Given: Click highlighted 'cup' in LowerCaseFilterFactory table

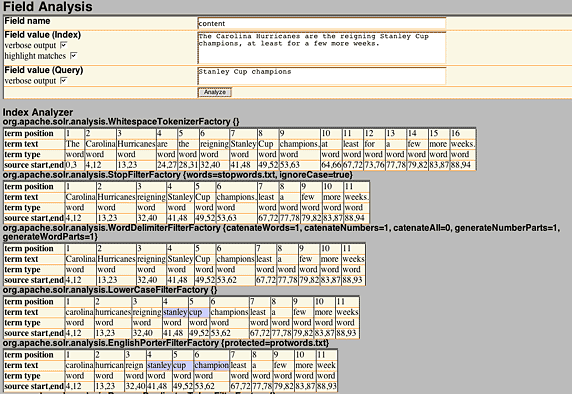Looking at the screenshot, I should pos(196,312).
